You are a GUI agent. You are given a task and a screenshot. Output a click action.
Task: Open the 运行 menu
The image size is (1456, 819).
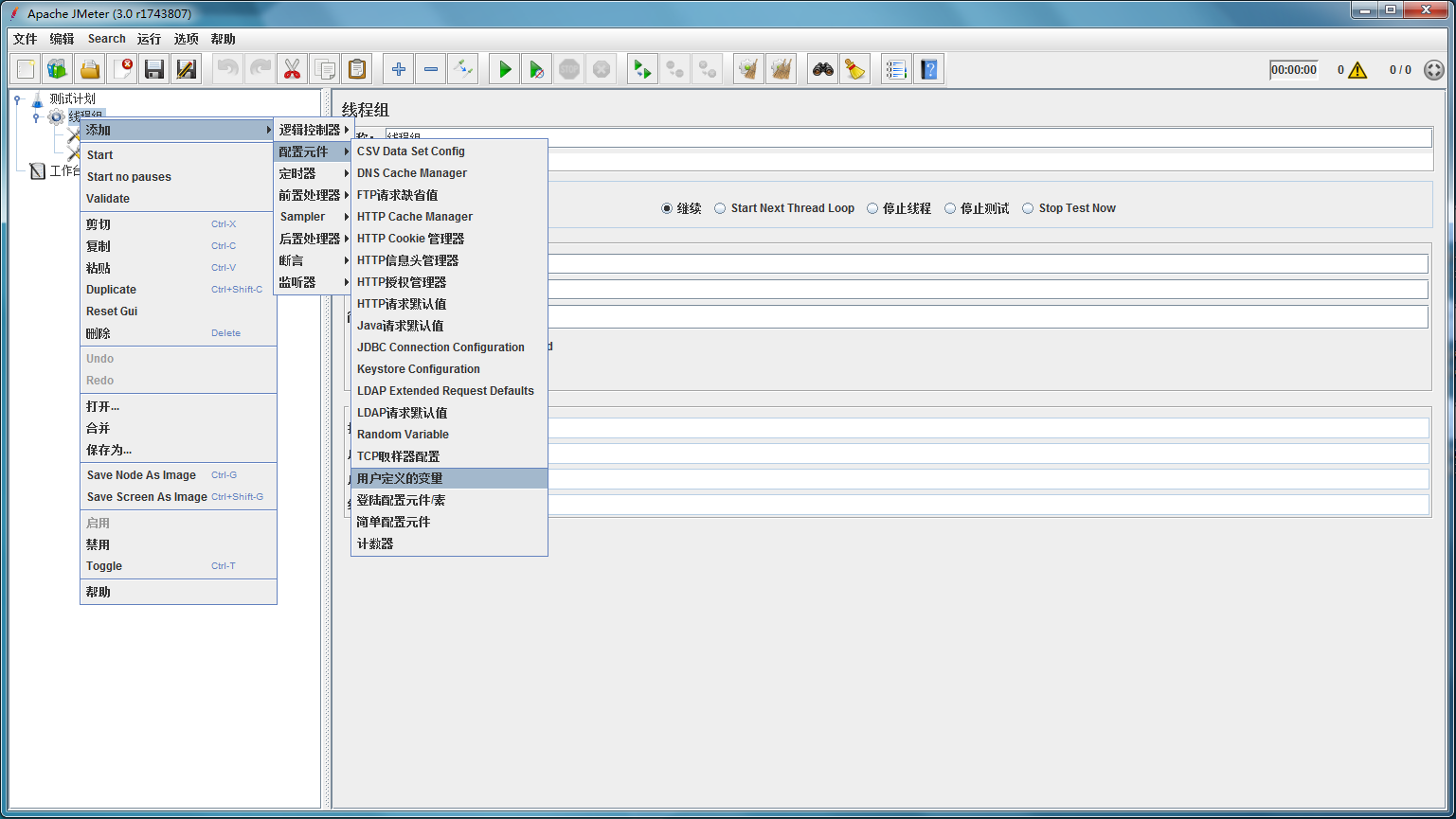point(149,39)
